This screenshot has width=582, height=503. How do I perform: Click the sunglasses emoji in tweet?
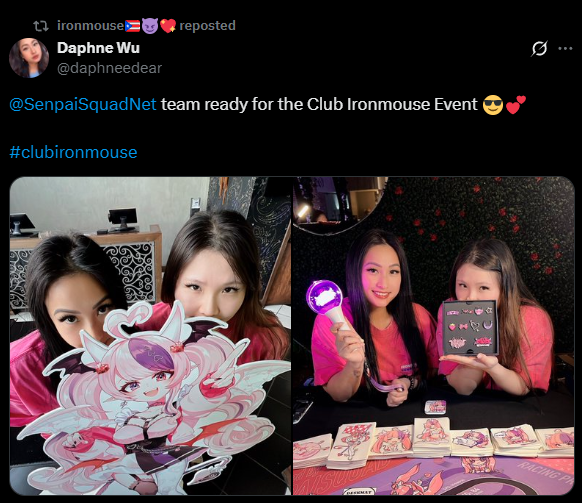click(x=493, y=105)
